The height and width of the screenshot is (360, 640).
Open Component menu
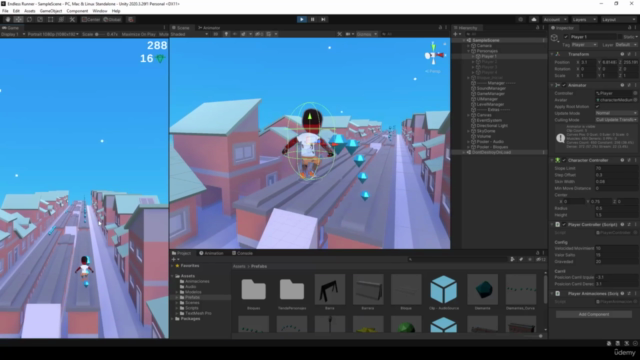[77, 11]
